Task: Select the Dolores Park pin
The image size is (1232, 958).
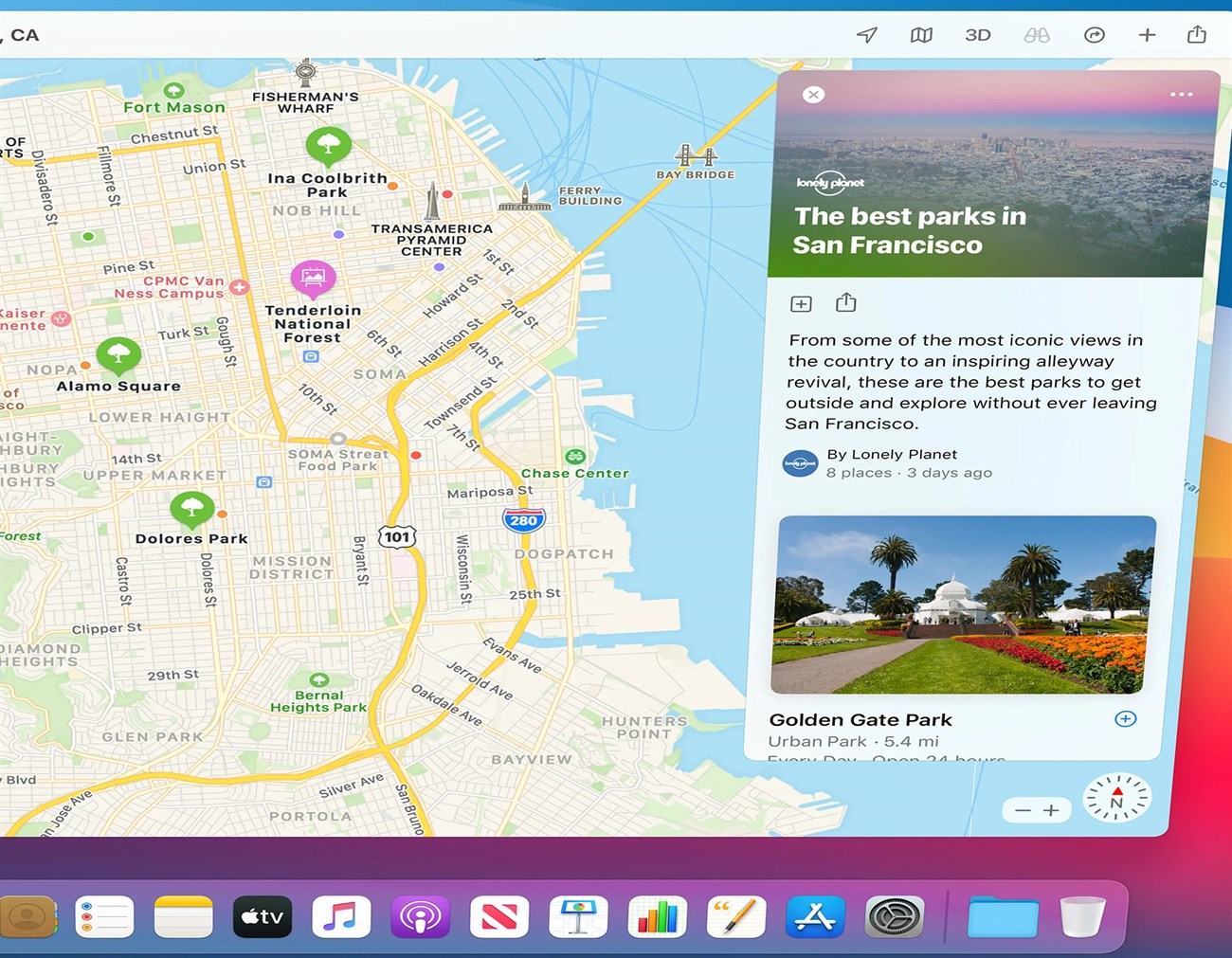Action: [191, 509]
